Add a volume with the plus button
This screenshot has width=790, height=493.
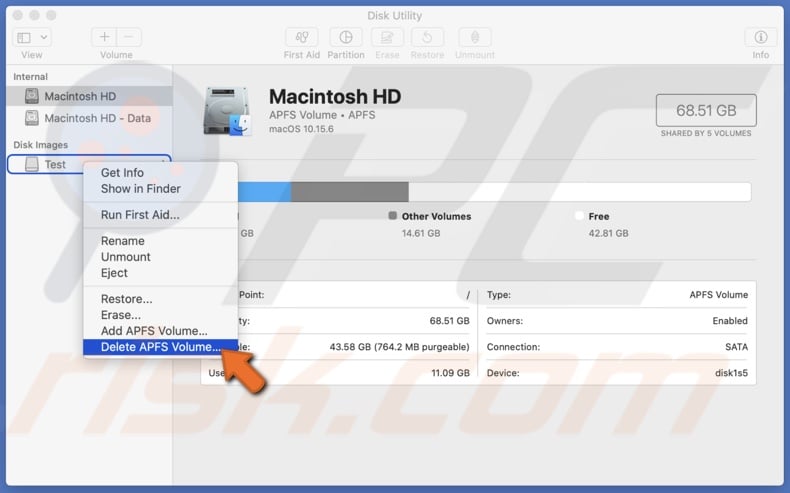[104, 37]
